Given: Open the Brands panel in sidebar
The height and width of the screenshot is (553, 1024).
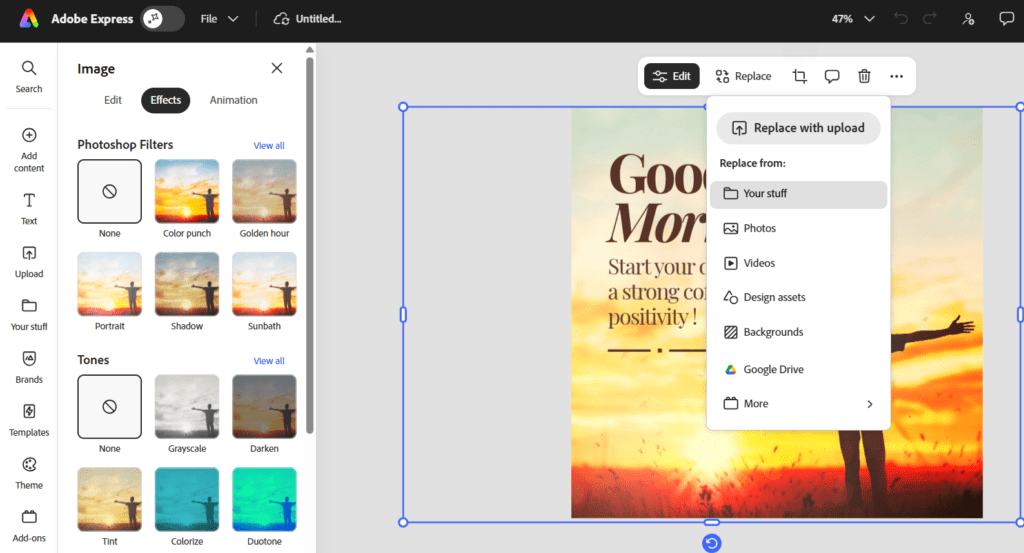Looking at the screenshot, I should pyautogui.click(x=29, y=366).
